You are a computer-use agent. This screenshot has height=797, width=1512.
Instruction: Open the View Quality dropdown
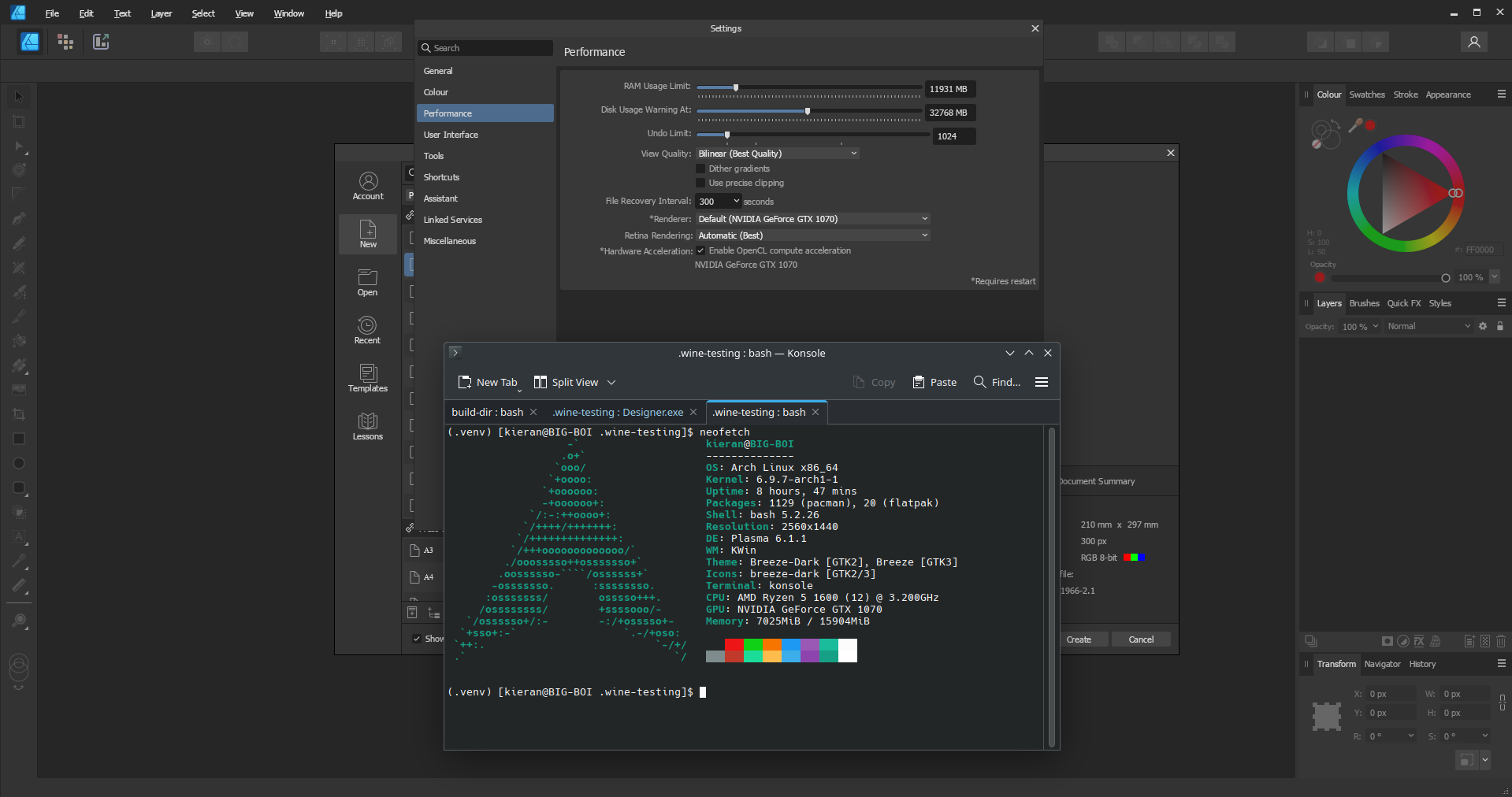click(778, 154)
